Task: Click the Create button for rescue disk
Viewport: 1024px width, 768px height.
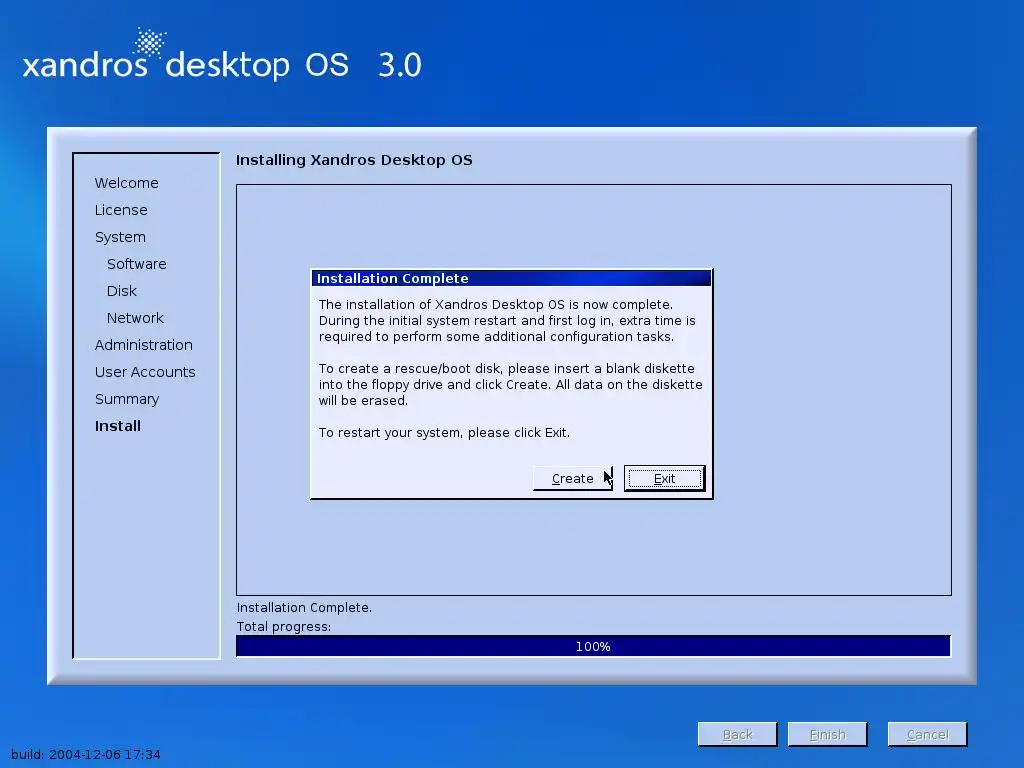Action: click(573, 478)
